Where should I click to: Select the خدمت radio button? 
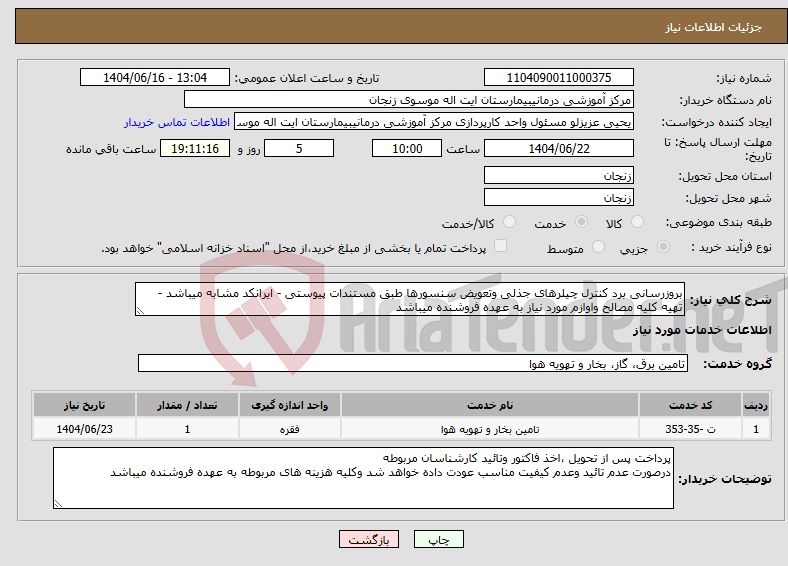[581, 222]
